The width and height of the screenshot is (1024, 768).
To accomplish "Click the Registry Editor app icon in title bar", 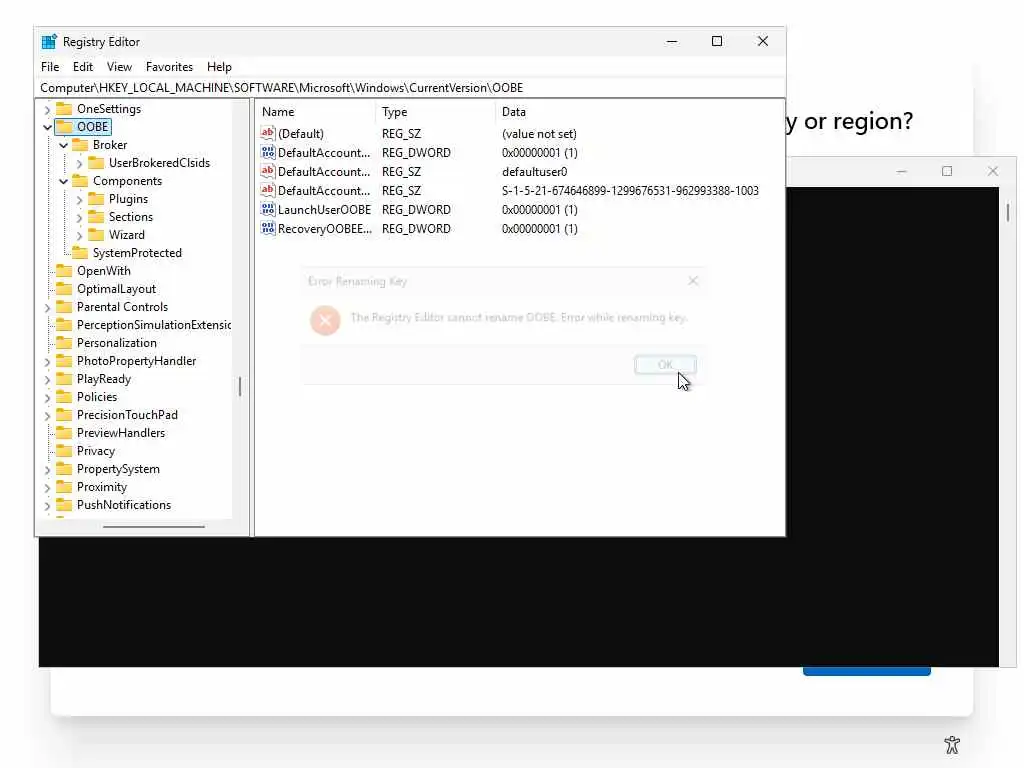I will coord(49,42).
